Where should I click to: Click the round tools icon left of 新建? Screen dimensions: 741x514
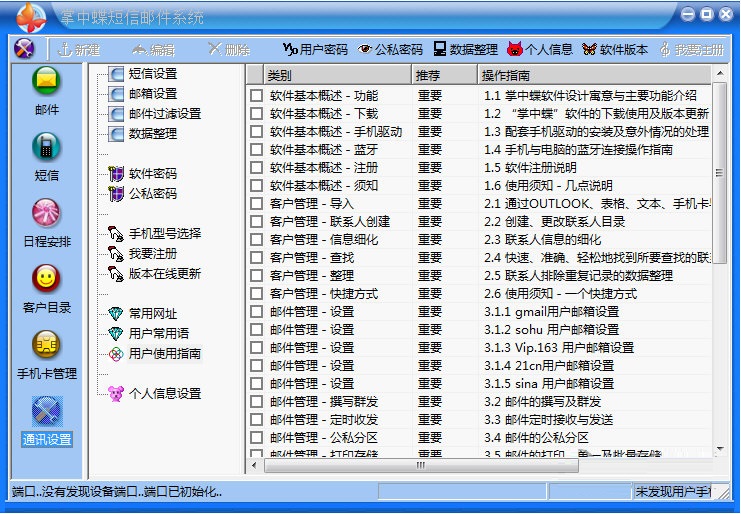coord(24,49)
